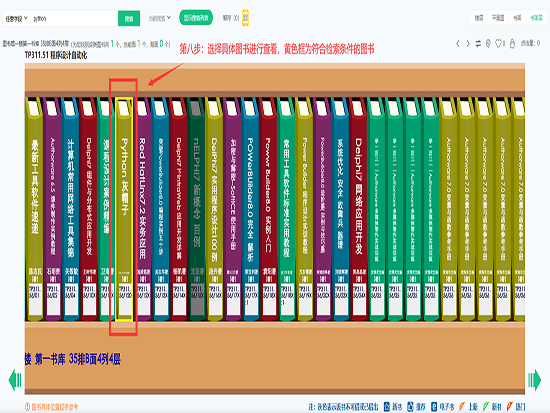Open the 最新工具软件速递 book spine
Image resolution: width=550 pixels, height=413 pixels.
point(34,209)
